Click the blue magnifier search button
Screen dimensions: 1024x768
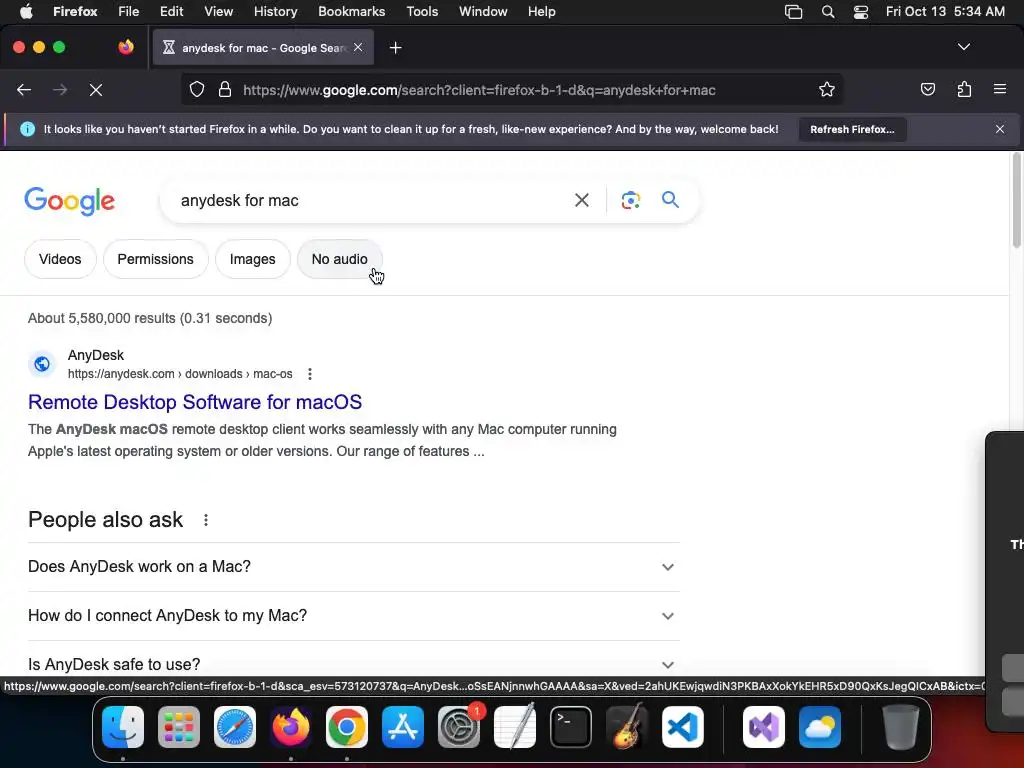pos(670,199)
